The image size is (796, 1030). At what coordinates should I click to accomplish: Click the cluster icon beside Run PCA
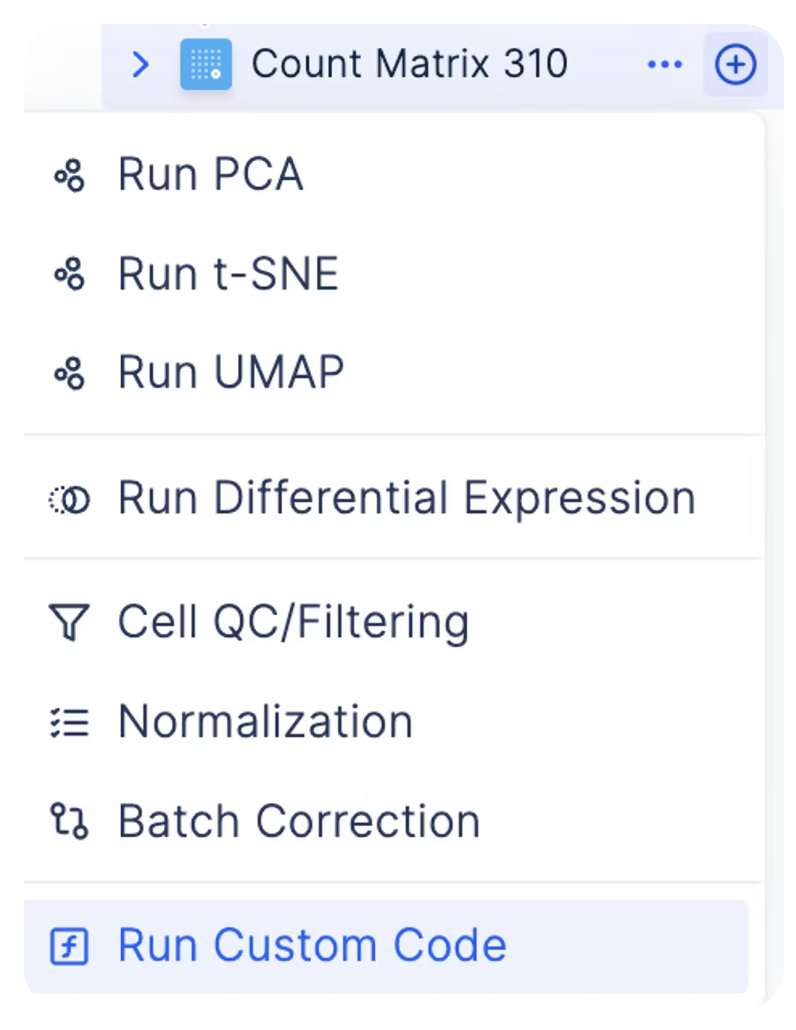click(70, 175)
